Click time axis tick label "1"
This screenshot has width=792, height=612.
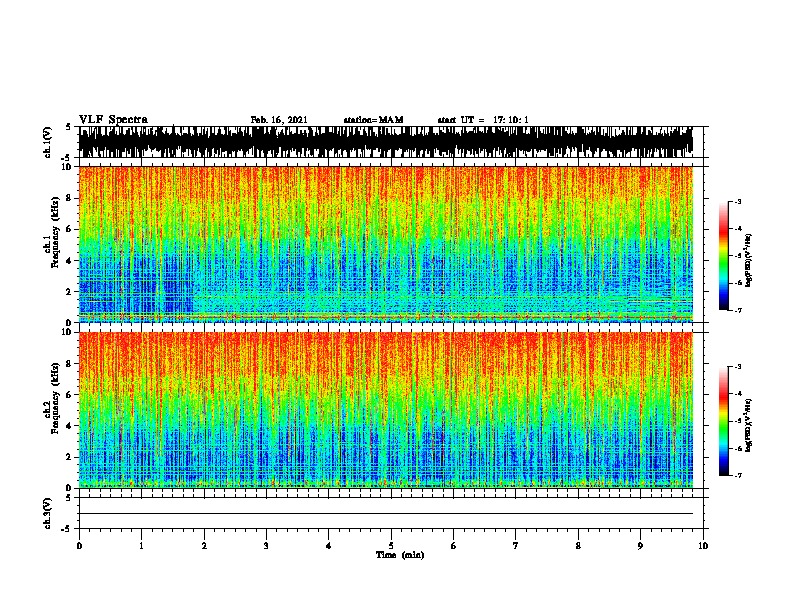click(x=141, y=545)
